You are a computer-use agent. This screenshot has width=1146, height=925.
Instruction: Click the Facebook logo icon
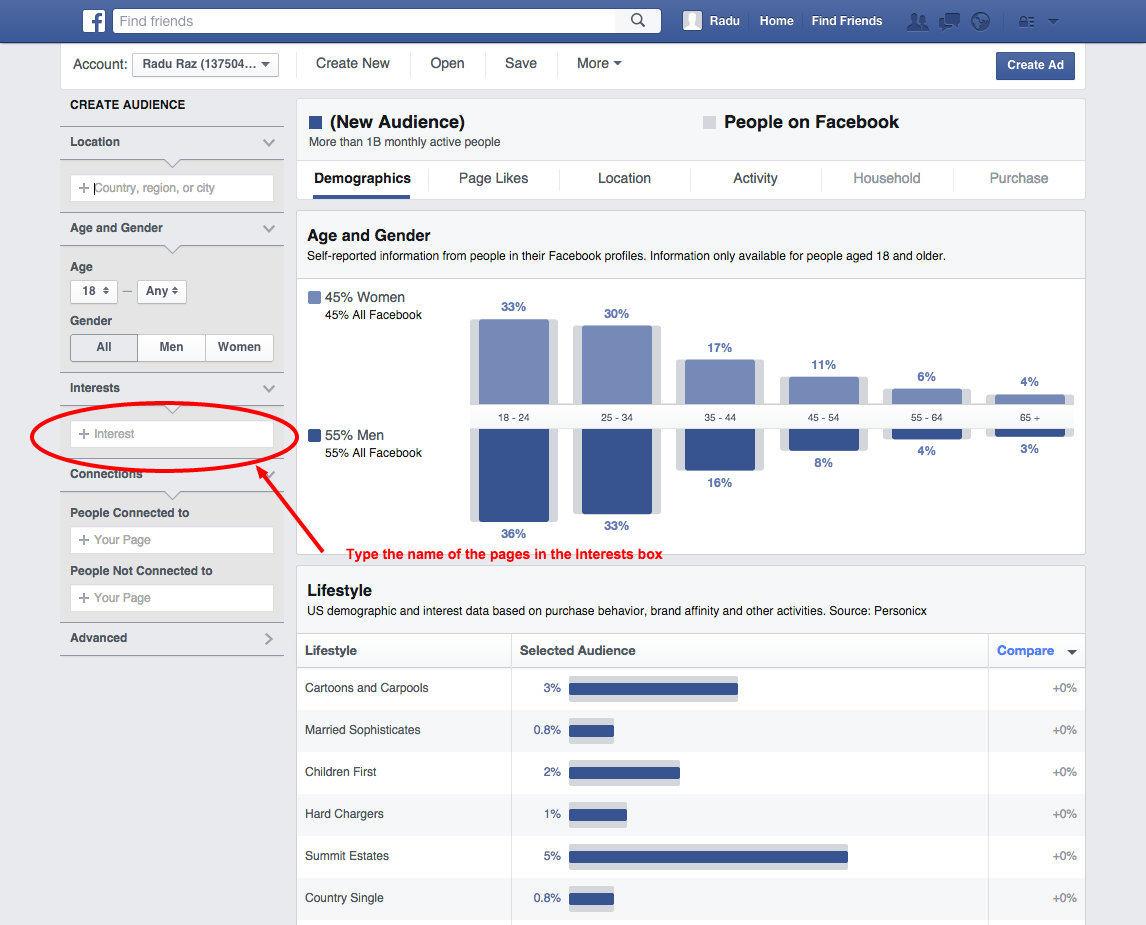point(94,20)
